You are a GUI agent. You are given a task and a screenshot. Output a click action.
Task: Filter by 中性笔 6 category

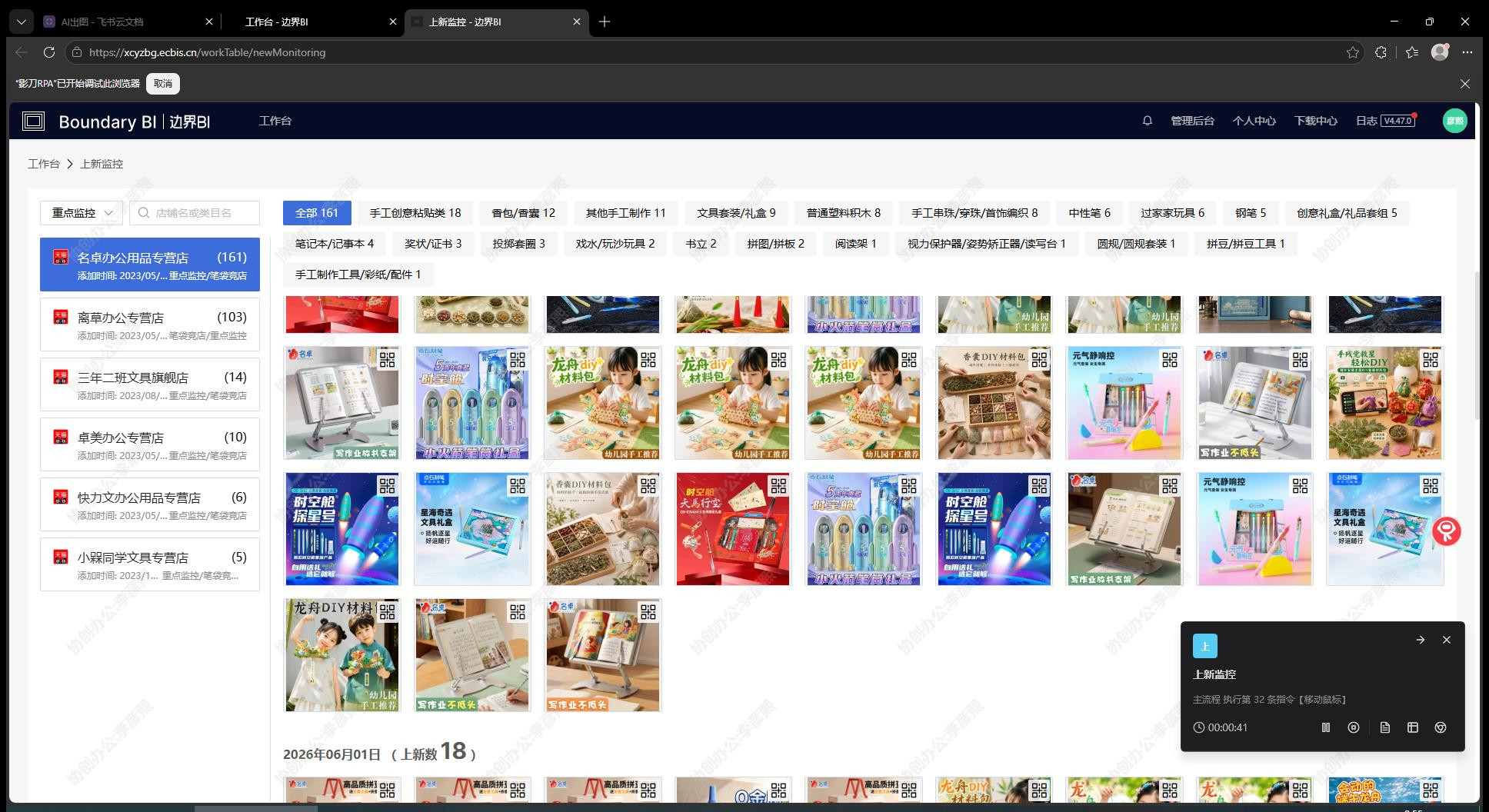[1090, 213]
